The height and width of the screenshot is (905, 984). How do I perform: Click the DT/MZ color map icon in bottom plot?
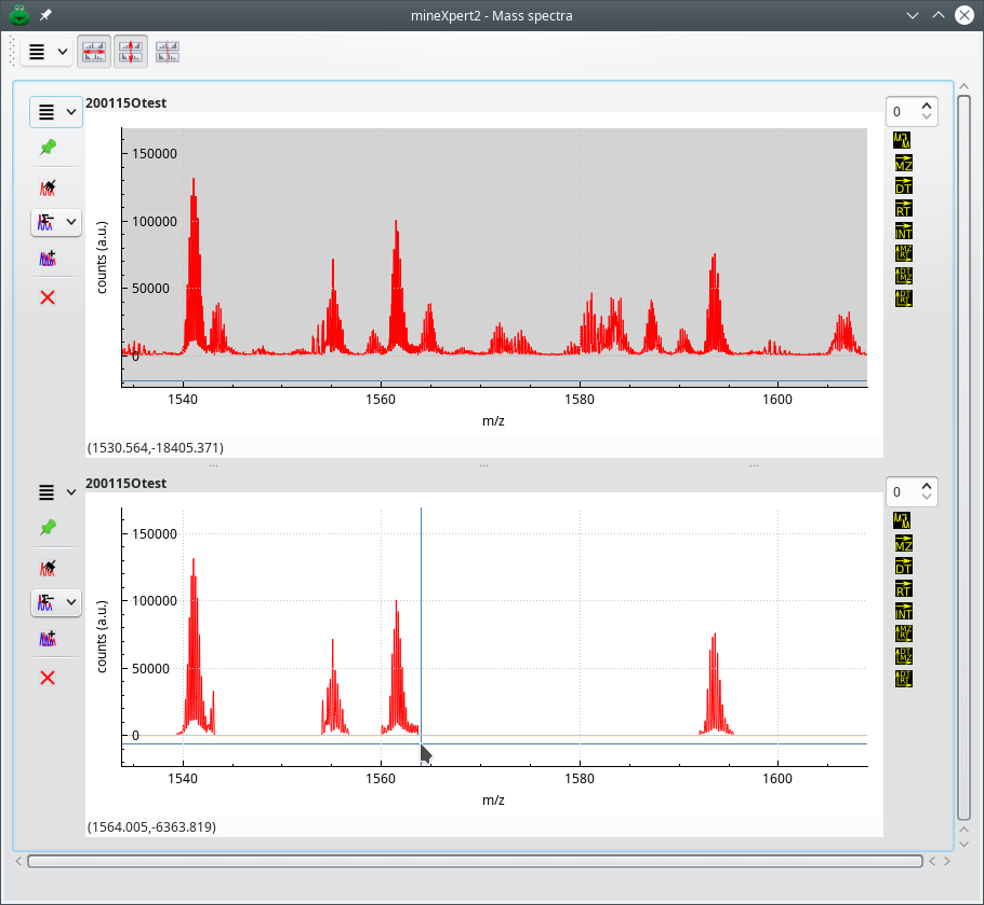click(903, 656)
